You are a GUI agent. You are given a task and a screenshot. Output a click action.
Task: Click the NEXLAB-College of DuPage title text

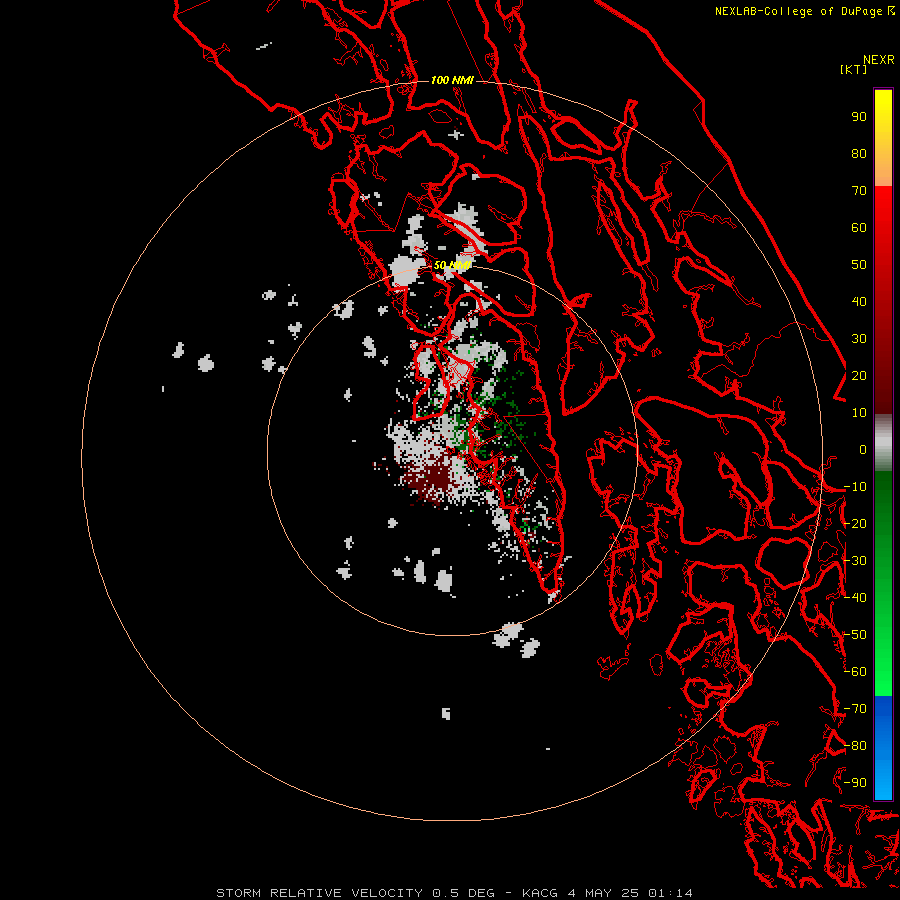click(x=798, y=11)
